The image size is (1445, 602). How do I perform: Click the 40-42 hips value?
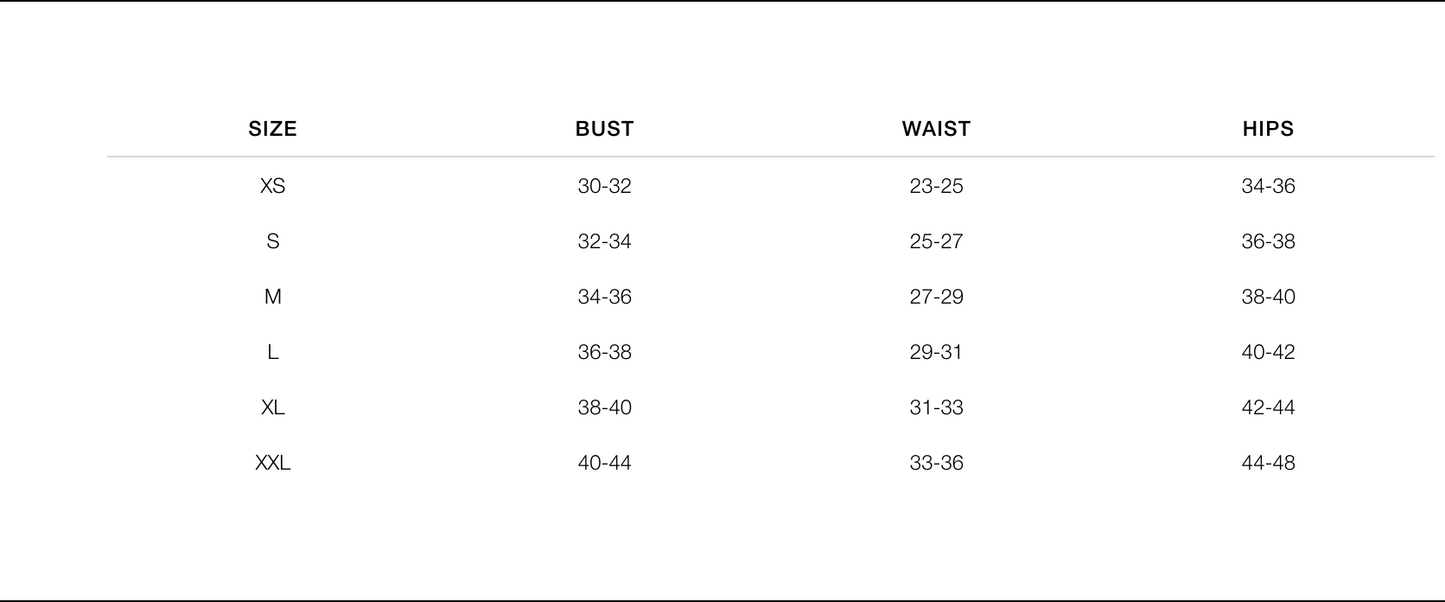tap(1268, 352)
